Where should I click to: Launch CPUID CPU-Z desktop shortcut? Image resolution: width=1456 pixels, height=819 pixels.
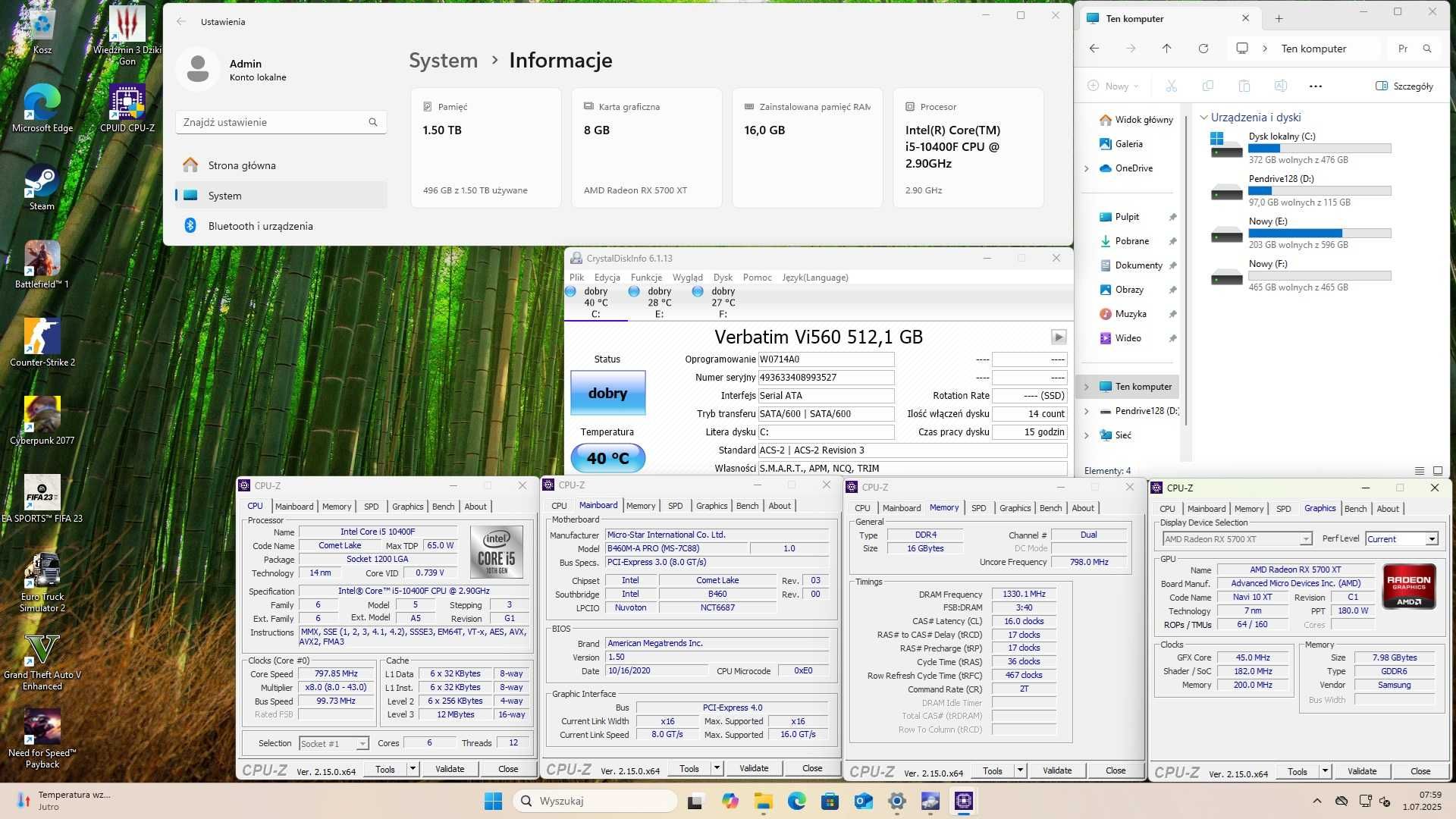(x=127, y=108)
